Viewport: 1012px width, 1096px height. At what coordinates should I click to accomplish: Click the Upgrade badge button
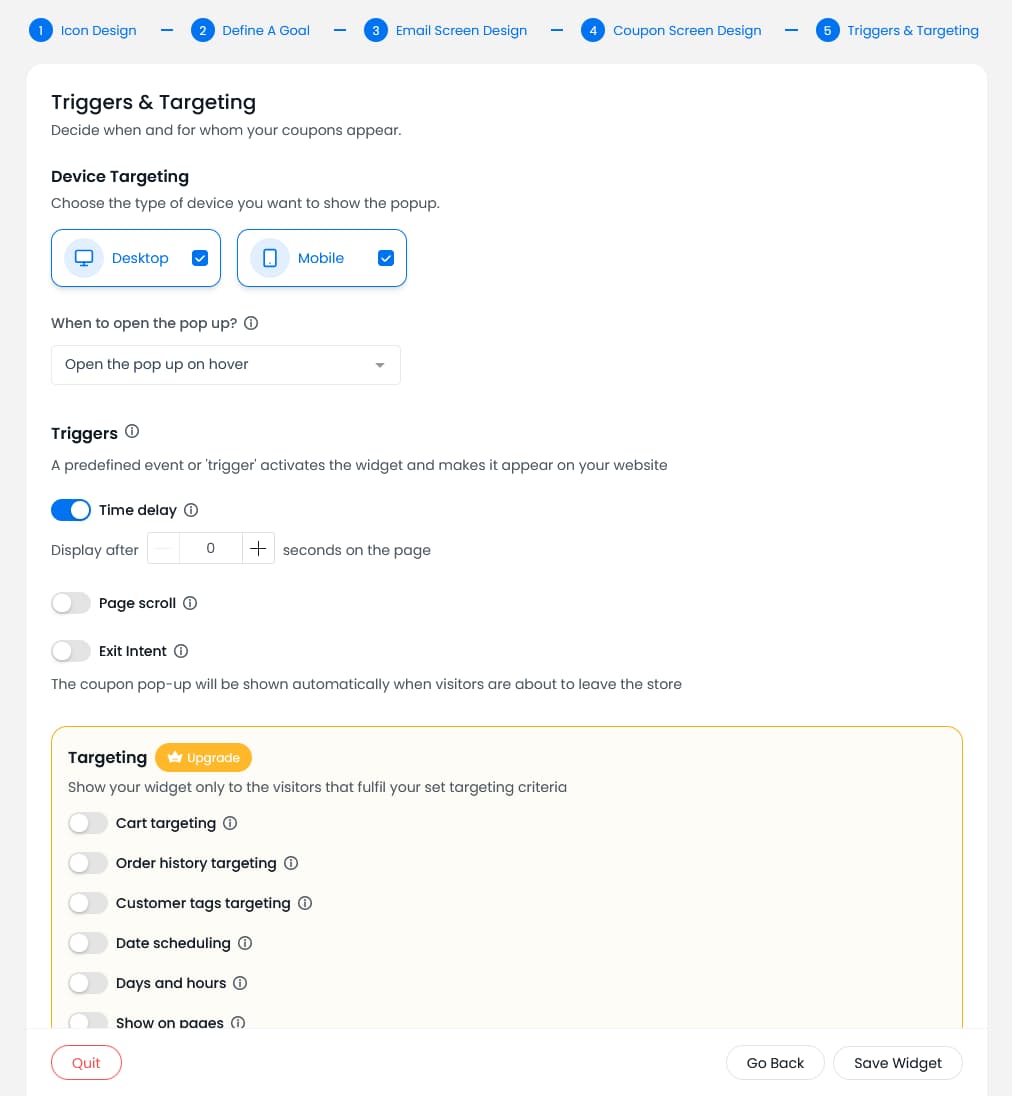click(x=204, y=758)
